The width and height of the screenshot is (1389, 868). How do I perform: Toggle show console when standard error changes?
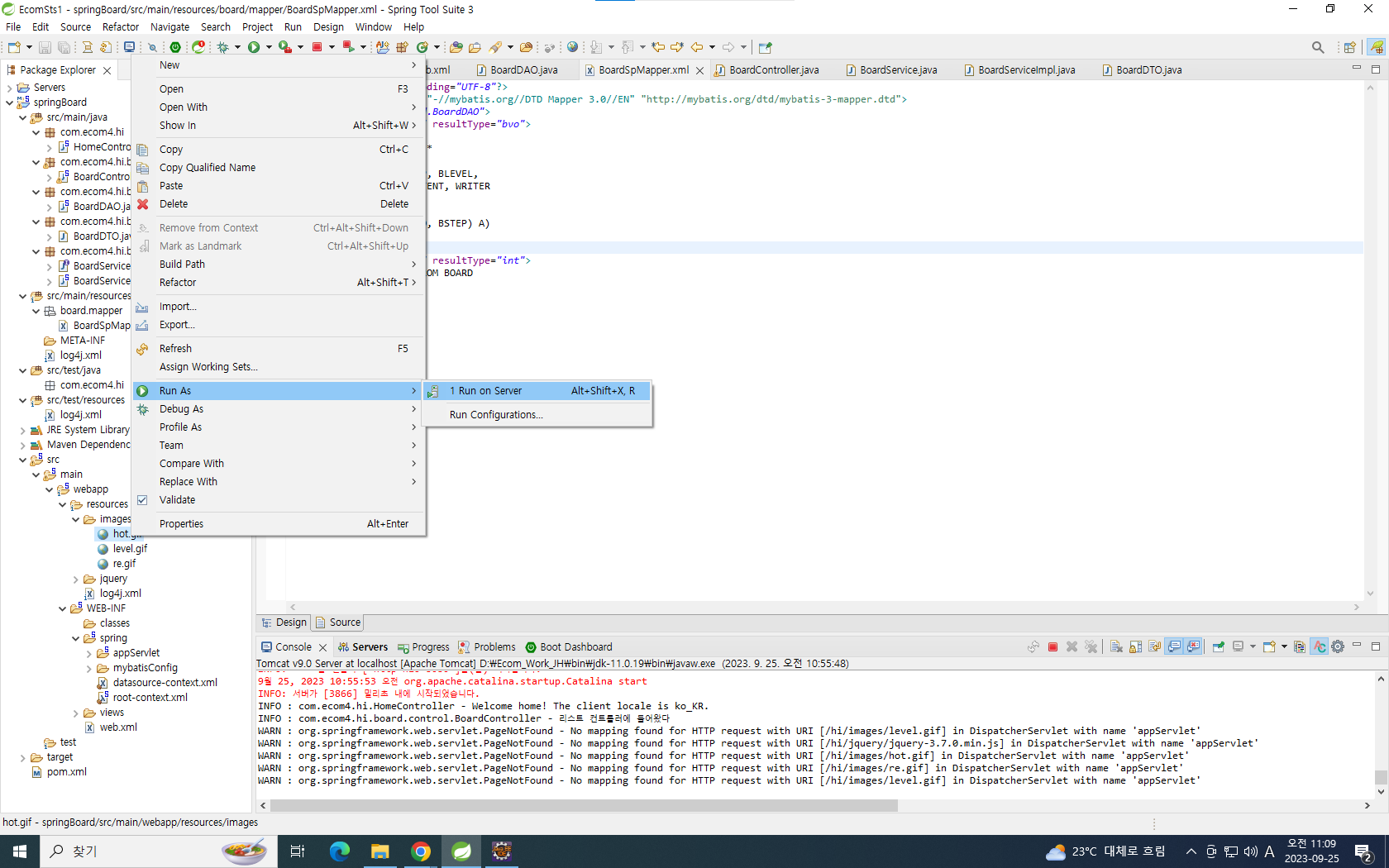click(x=1193, y=647)
